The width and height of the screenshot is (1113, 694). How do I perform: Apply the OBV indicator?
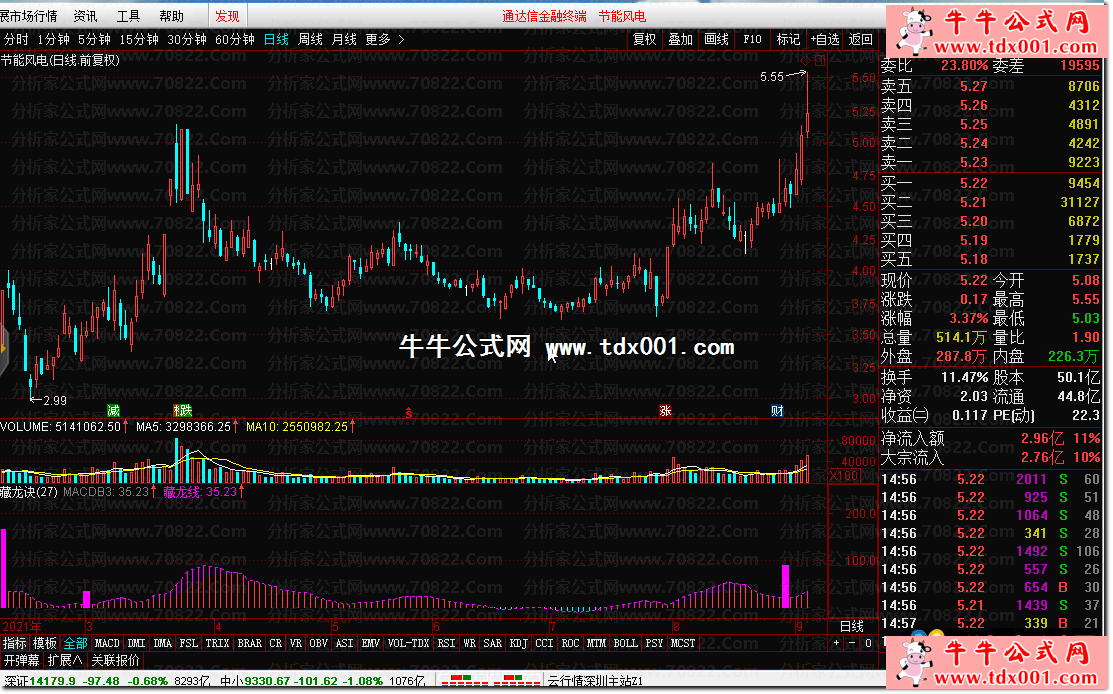(x=319, y=644)
